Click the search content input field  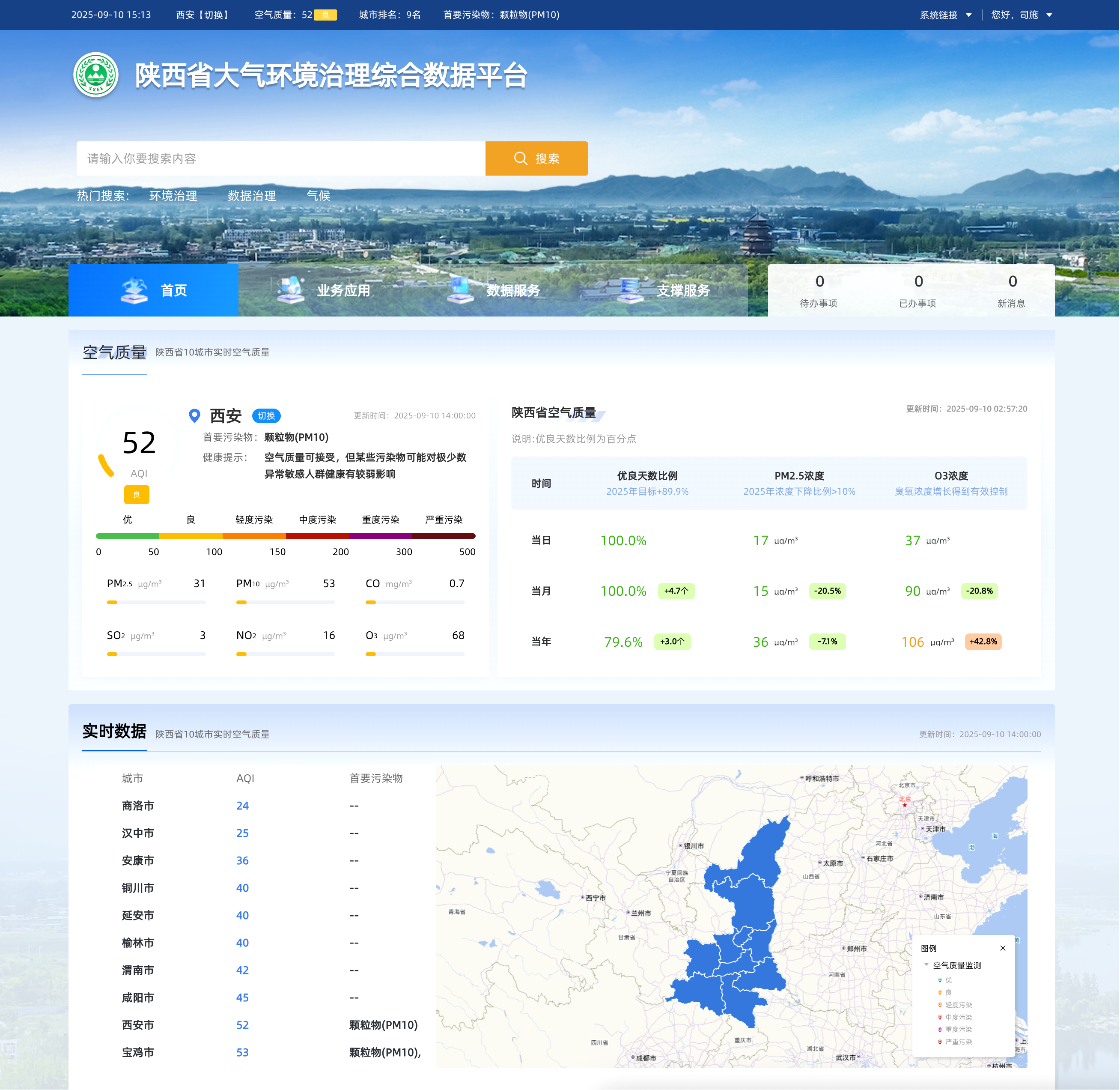(x=280, y=158)
